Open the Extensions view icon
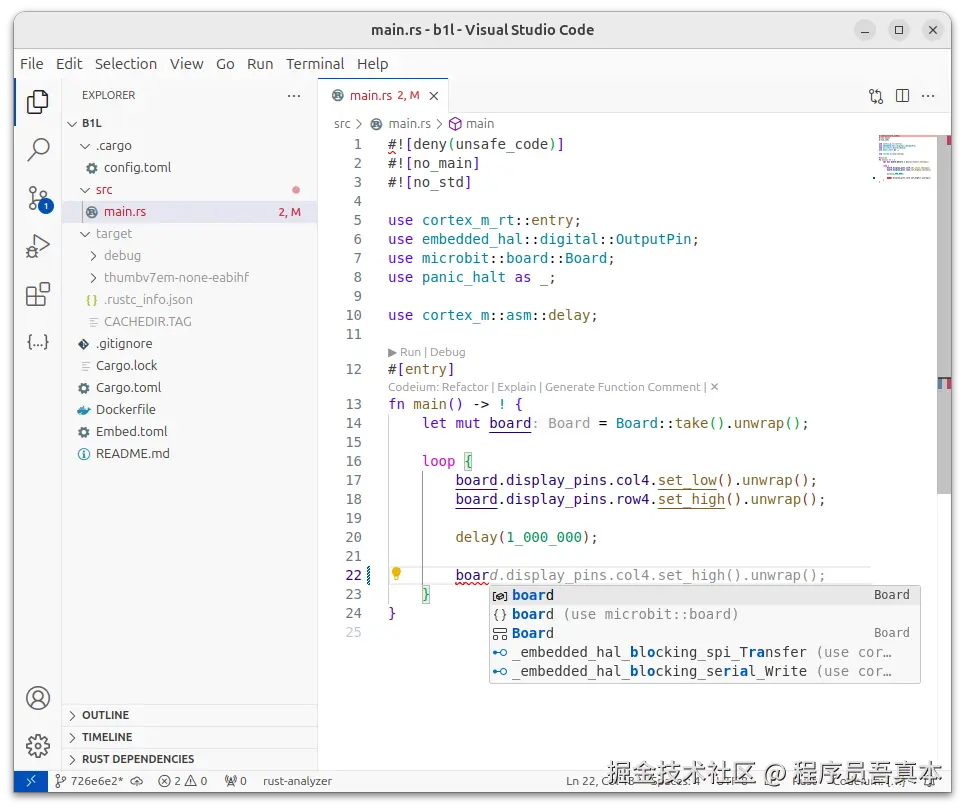The height and width of the screenshot is (809, 965). tap(38, 294)
